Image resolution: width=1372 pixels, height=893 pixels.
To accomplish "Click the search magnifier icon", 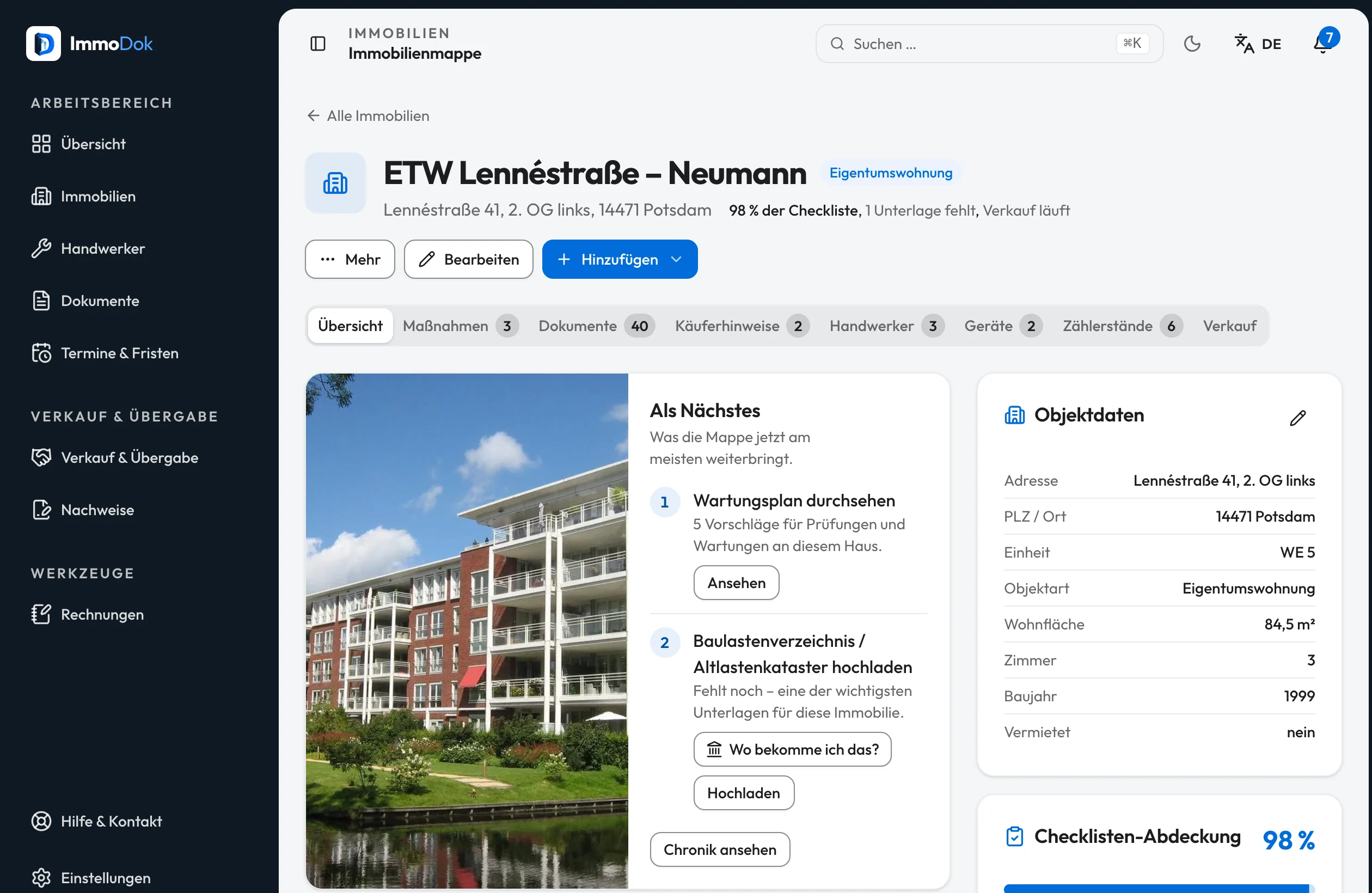I will coord(837,44).
